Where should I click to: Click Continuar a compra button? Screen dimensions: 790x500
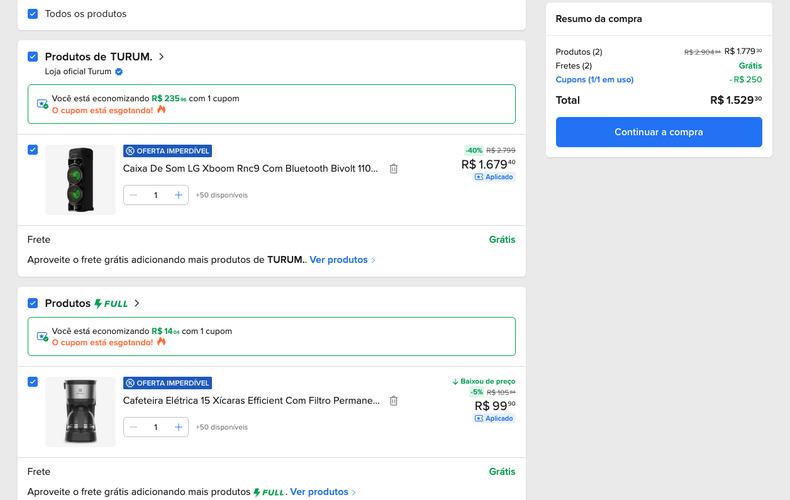tap(659, 132)
